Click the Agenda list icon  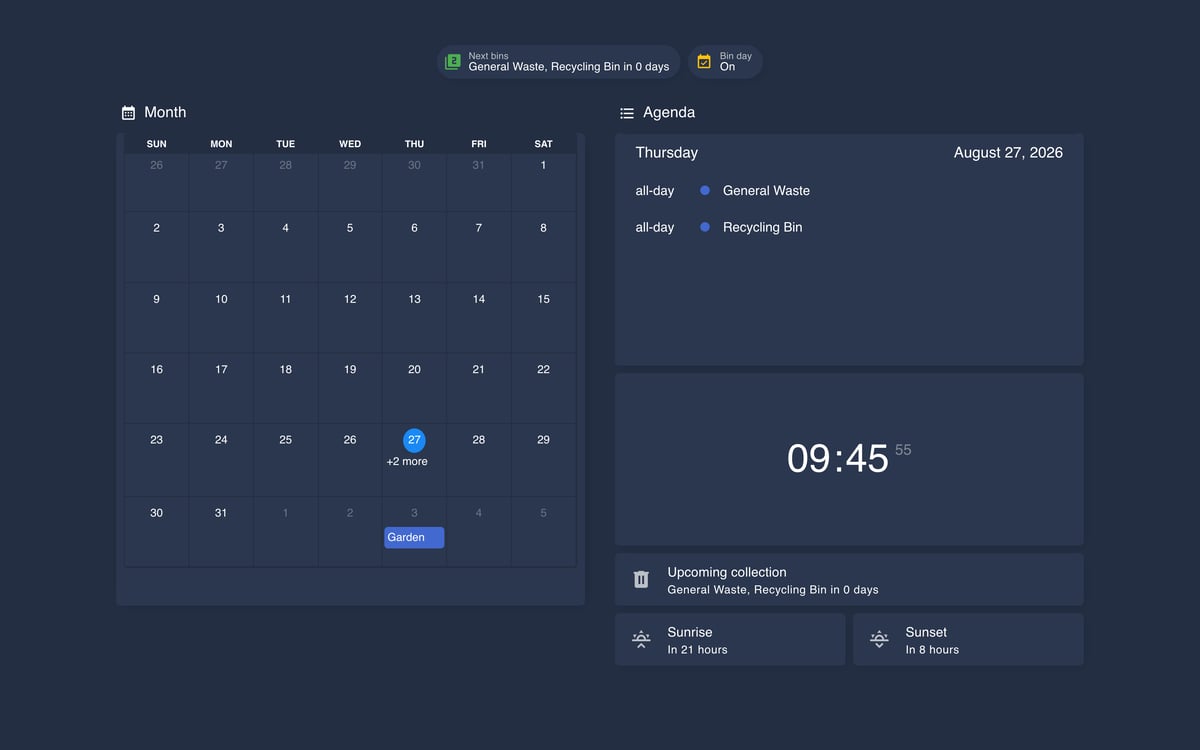[x=627, y=113]
